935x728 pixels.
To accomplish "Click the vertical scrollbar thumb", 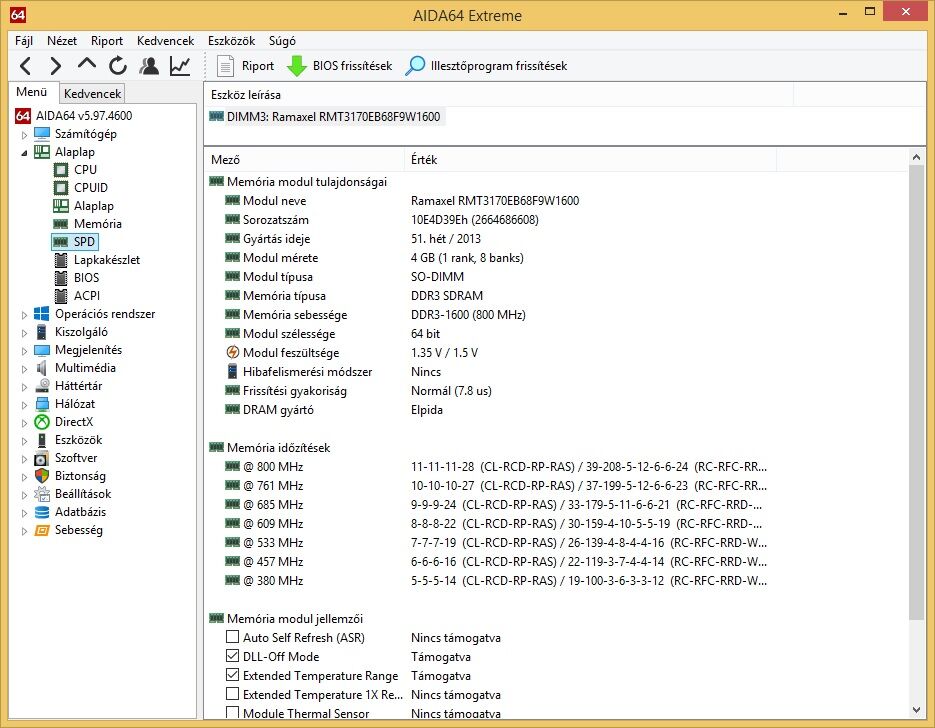I will pyautogui.click(x=917, y=392).
